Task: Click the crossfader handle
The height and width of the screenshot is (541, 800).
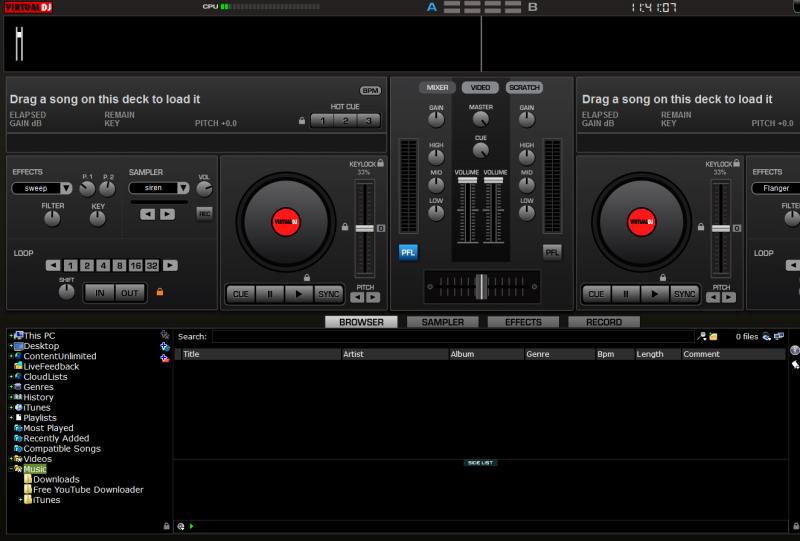Action: click(481, 286)
